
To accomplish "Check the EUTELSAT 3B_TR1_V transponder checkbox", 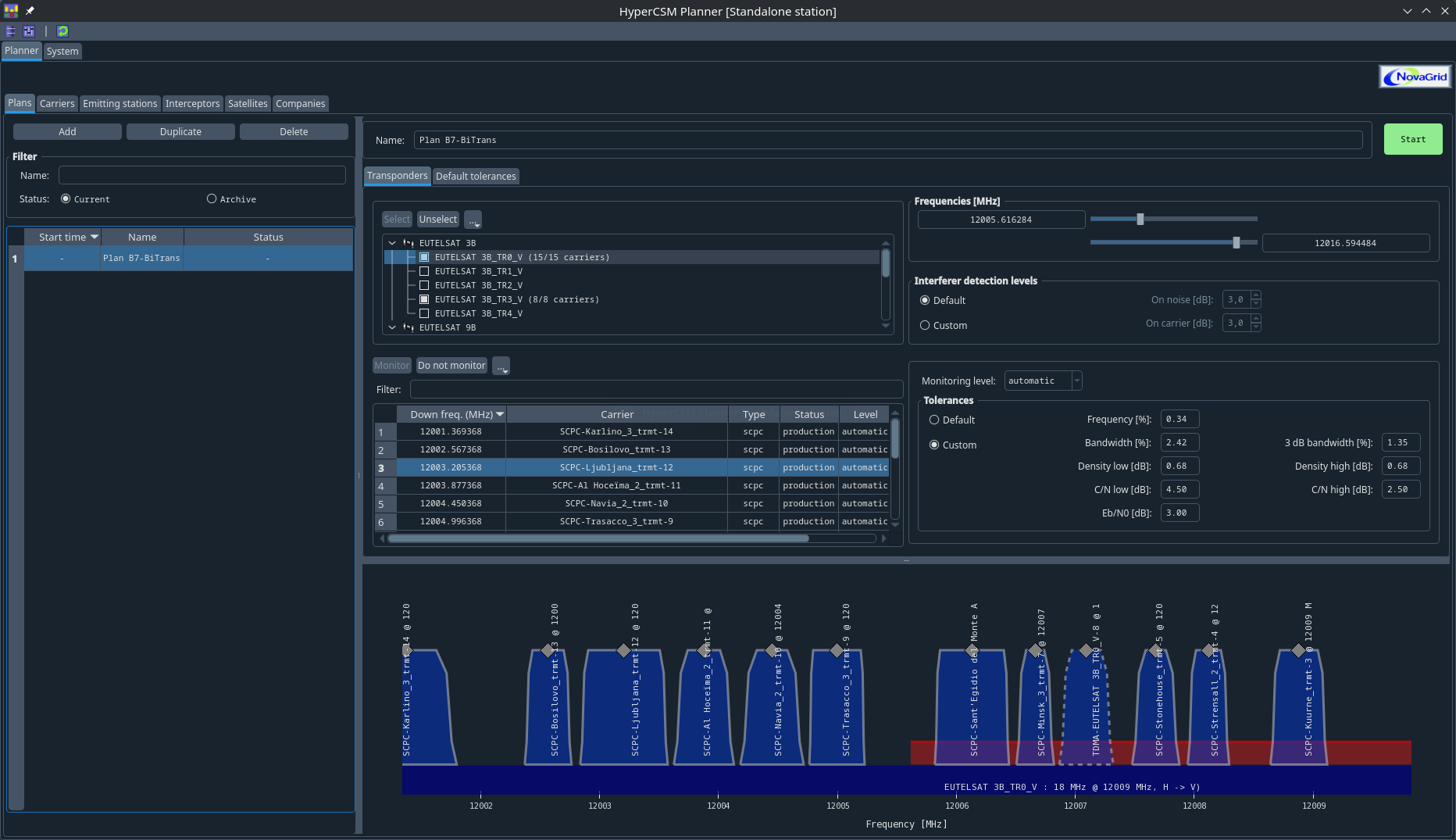I will click(424, 271).
